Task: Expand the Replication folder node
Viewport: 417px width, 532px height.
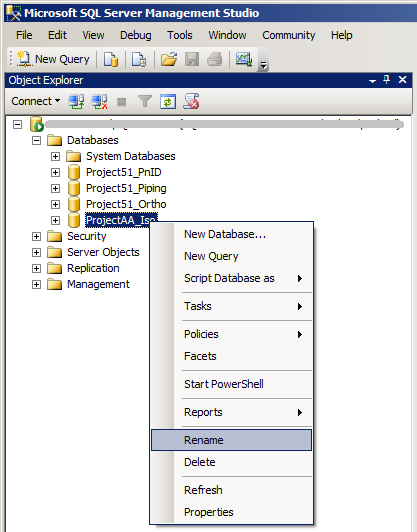Action: [x=36, y=268]
